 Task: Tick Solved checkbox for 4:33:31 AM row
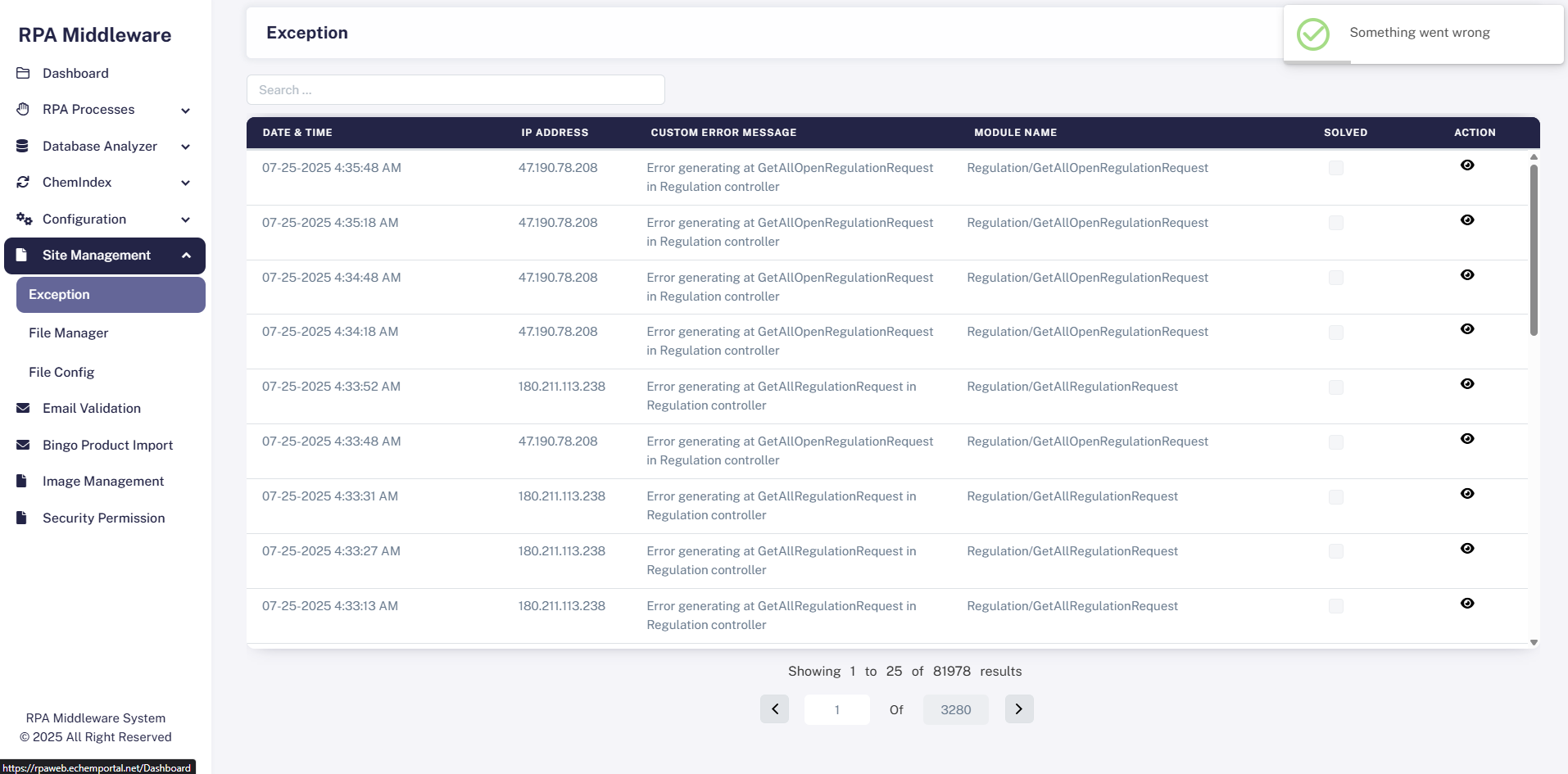(1335, 497)
